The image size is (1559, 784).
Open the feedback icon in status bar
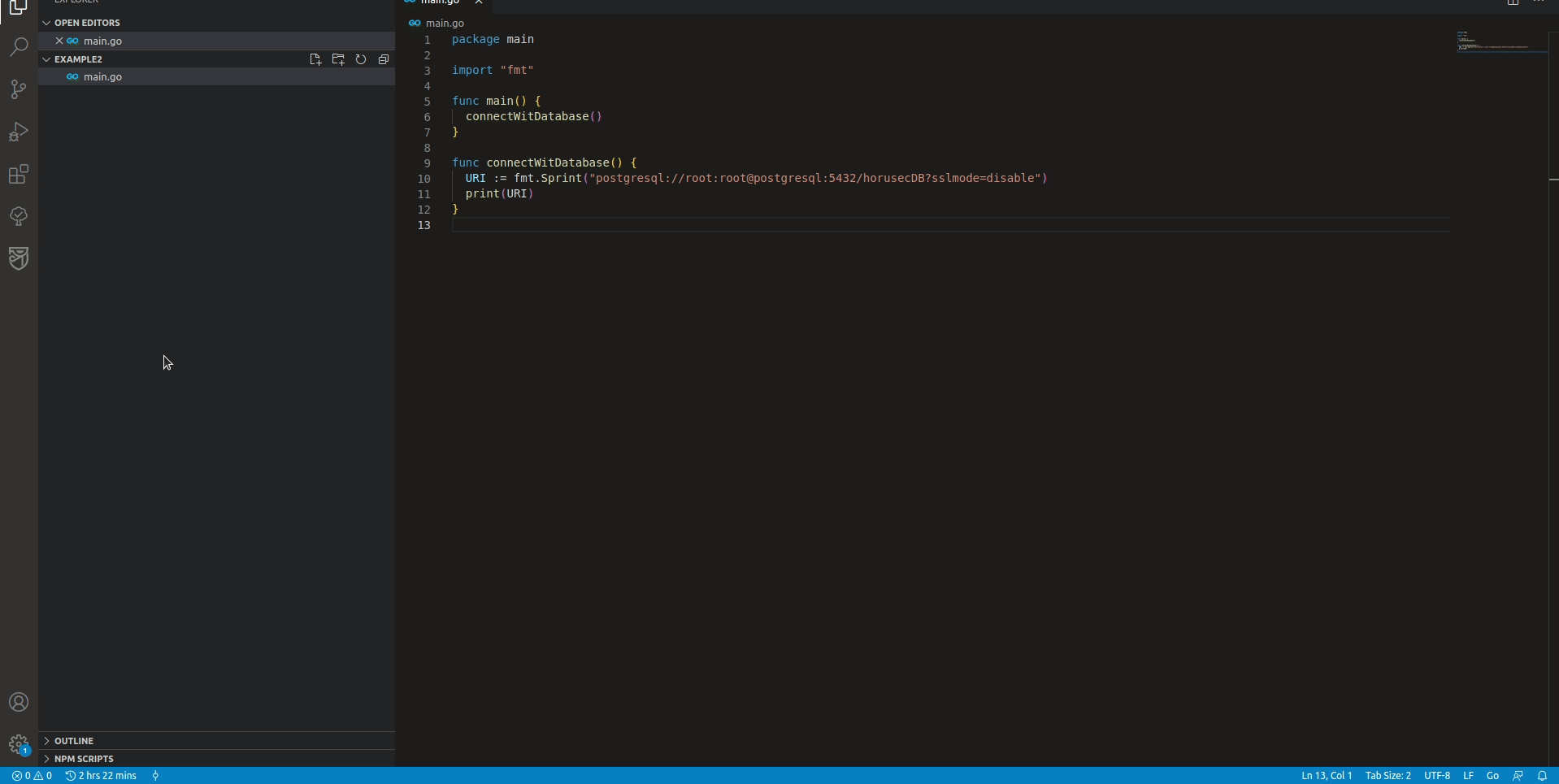1518,776
